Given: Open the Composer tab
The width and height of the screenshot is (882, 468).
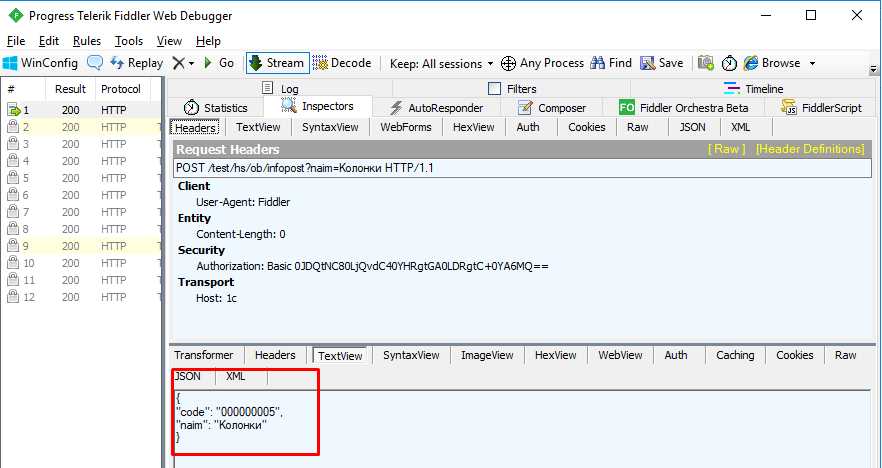Looking at the screenshot, I should click(552, 107).
